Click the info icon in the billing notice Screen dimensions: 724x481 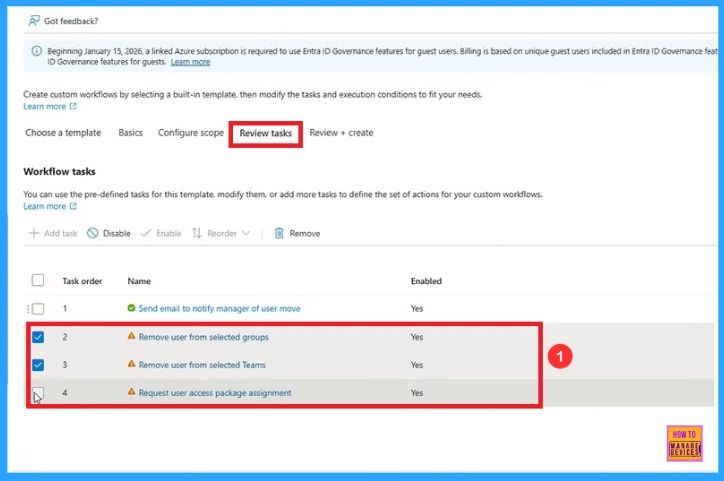[x=36, y=51]
